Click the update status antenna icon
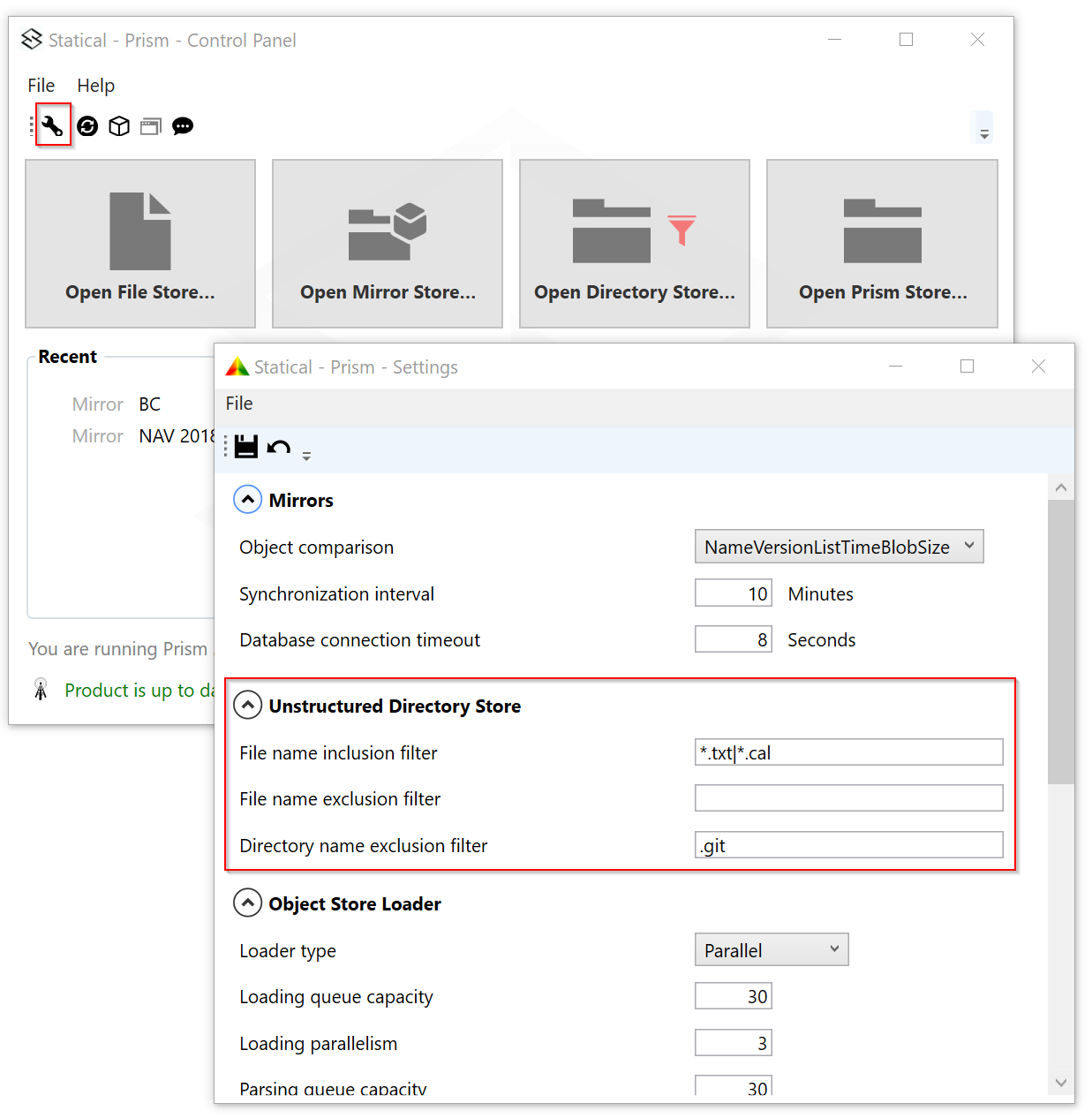The height and width of the screenshot is (1118, 1092). [x=41, y=689]
